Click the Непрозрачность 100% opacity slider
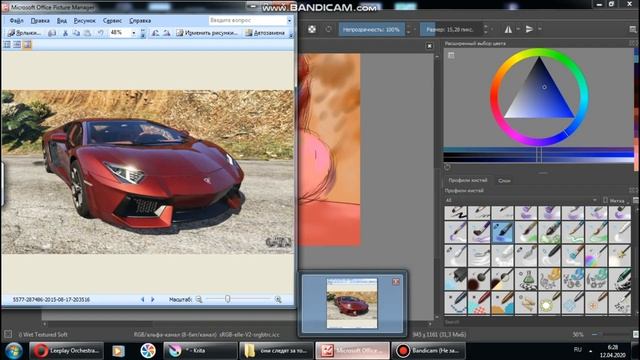The image size is (640, 360). coord(371,29)
